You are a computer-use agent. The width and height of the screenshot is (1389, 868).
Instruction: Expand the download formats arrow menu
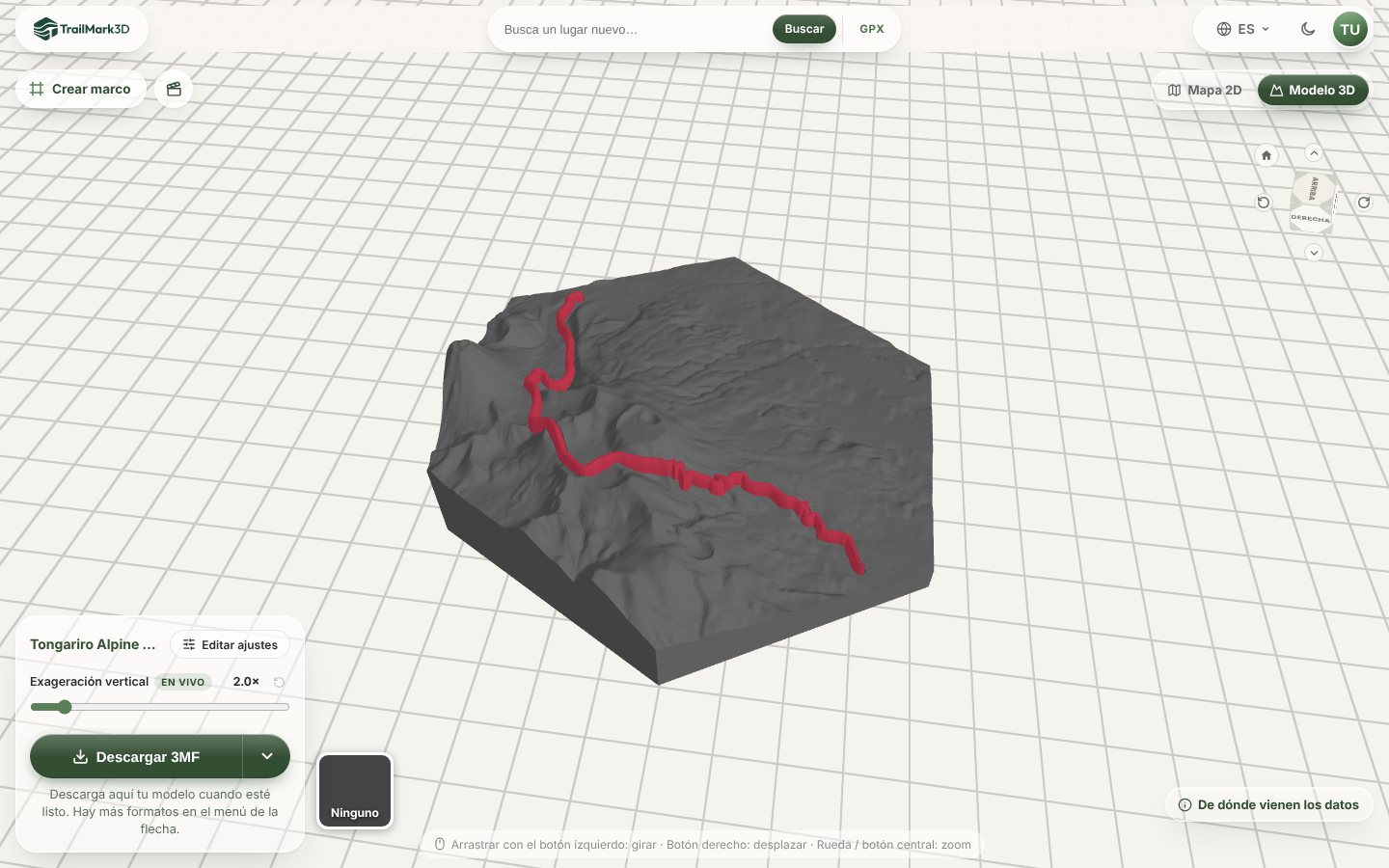click(267, 756)
